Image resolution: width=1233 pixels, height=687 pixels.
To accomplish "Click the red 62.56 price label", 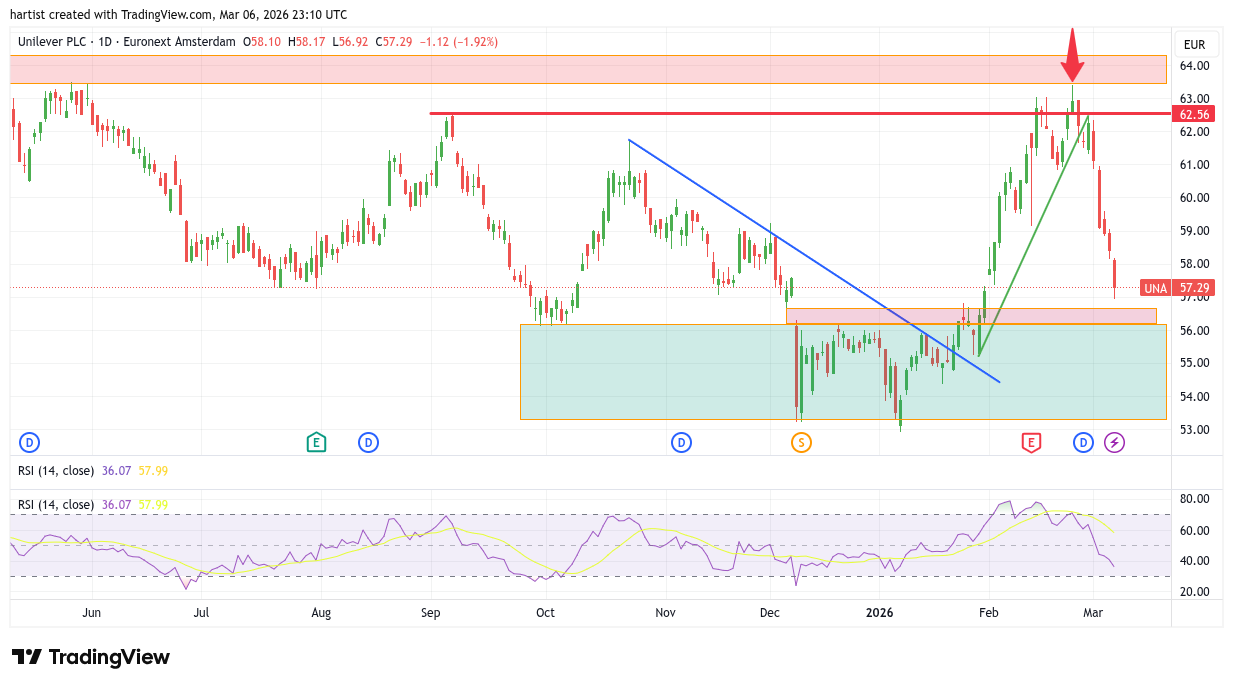I will [1194, 115].
